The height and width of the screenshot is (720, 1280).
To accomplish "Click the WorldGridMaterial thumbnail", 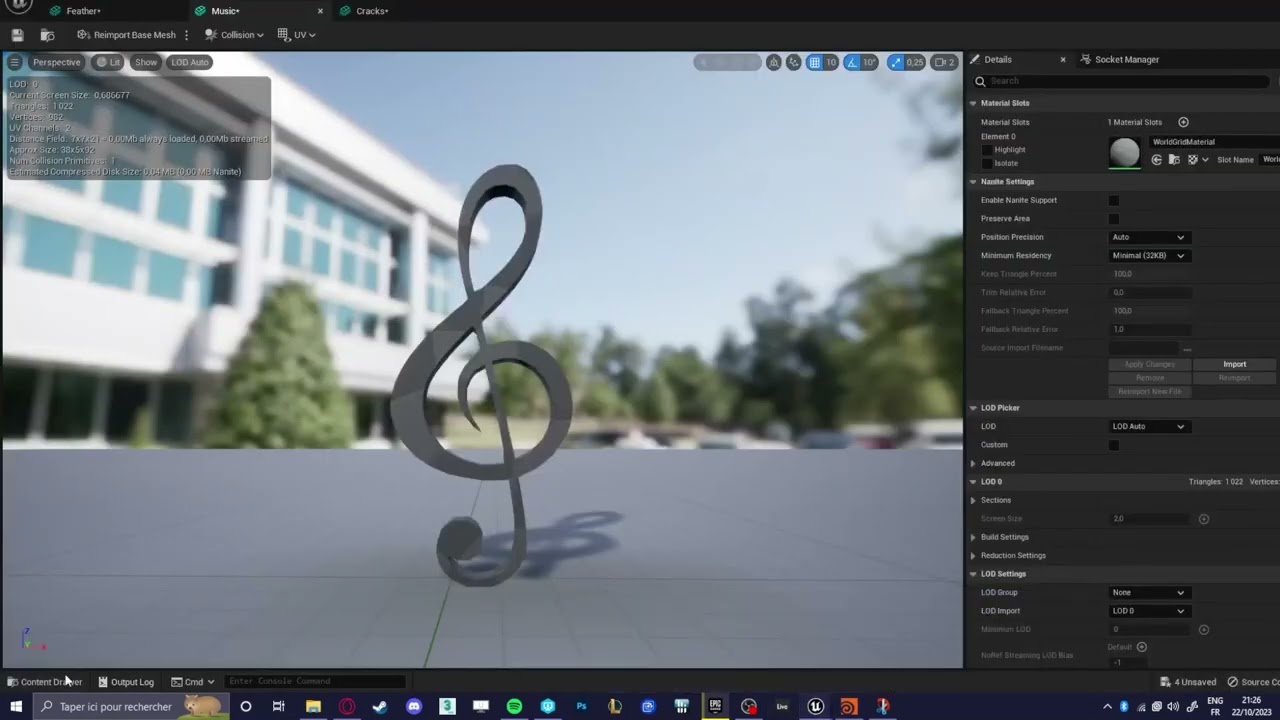I will 1124,152.
